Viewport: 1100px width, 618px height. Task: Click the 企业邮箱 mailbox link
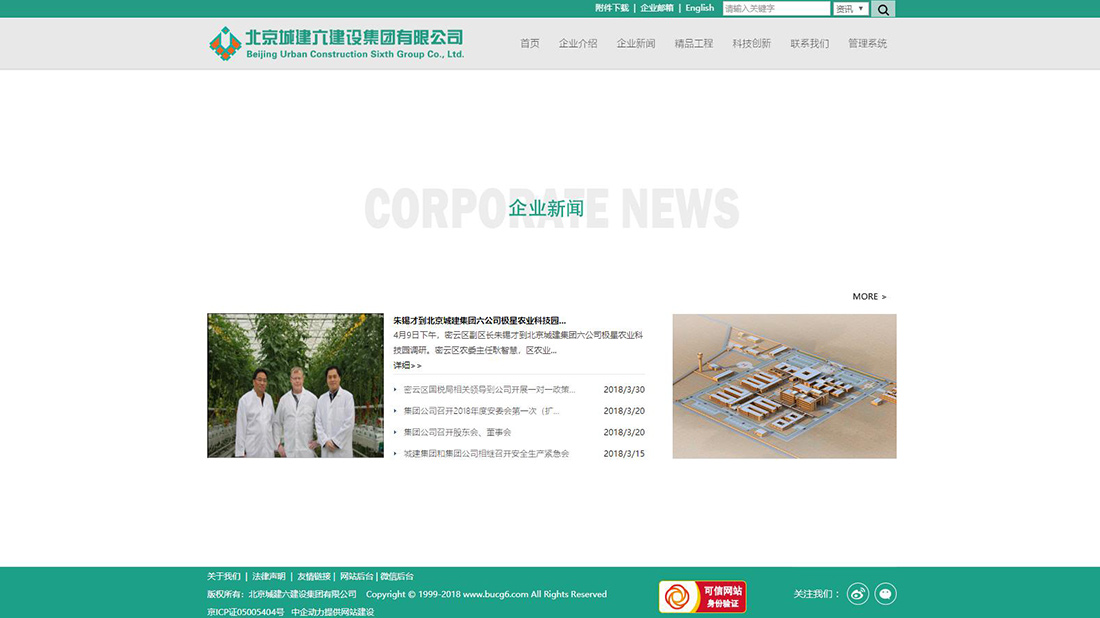coord(657,8)
